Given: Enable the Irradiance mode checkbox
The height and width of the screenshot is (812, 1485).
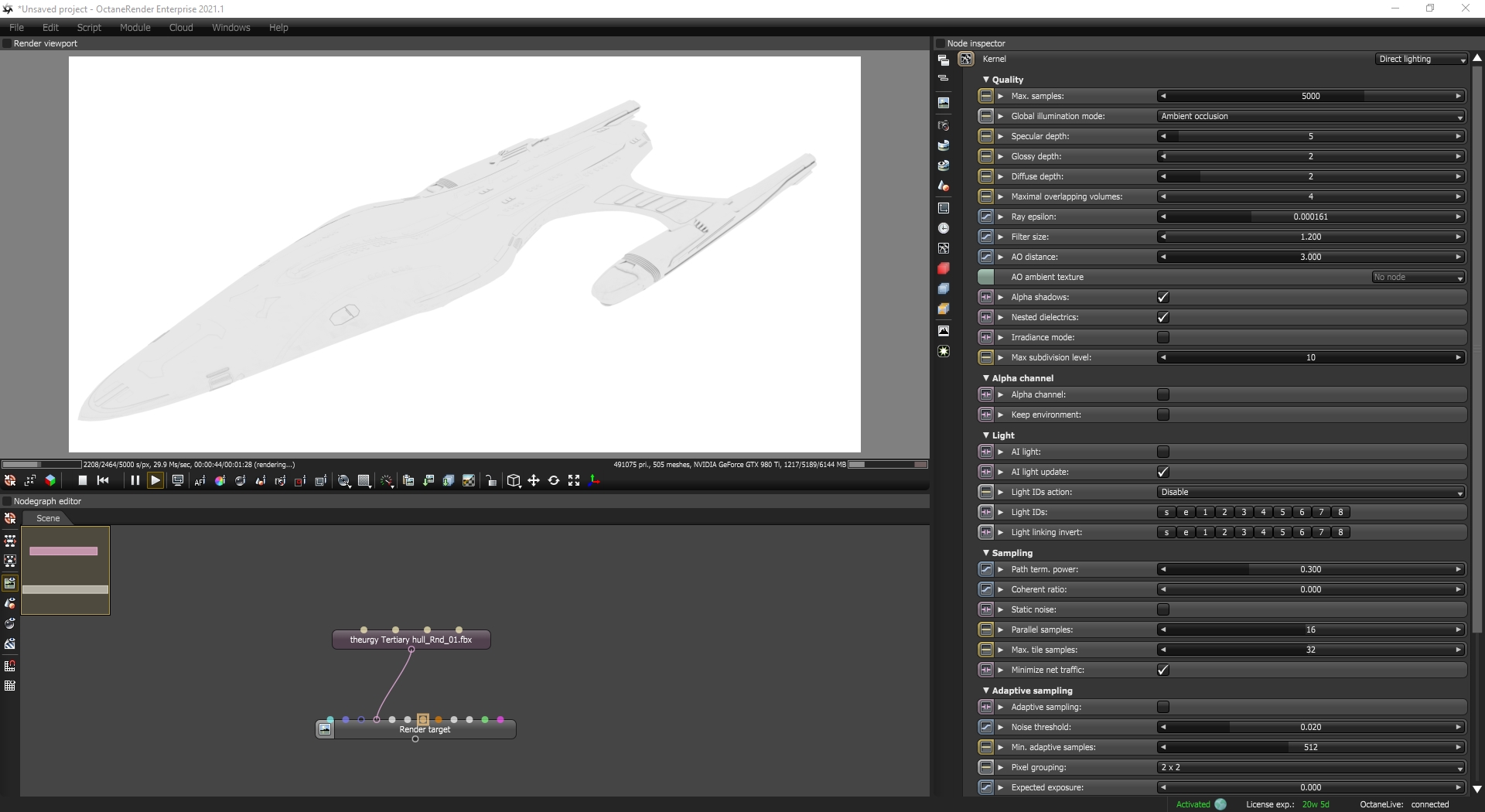Looking at the screenshot, I should click(1162, 337).
